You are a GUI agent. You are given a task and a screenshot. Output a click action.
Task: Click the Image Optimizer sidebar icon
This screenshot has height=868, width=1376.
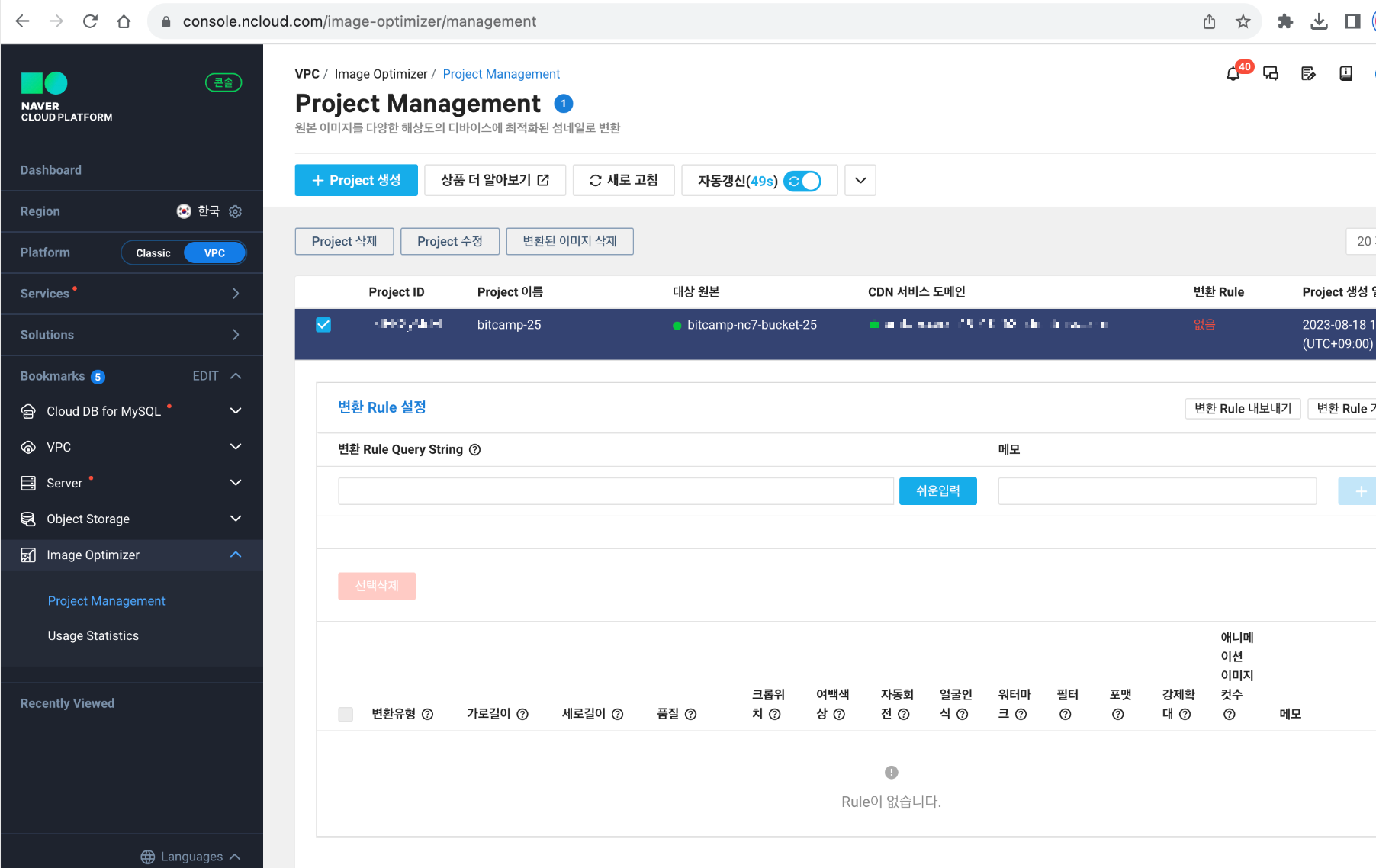pyautogui.click(x=28, y=555)
